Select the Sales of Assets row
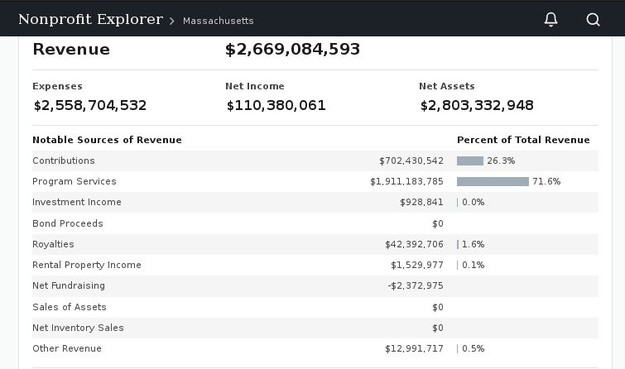This screenshot has width=625, height=369. coord(315,307)
